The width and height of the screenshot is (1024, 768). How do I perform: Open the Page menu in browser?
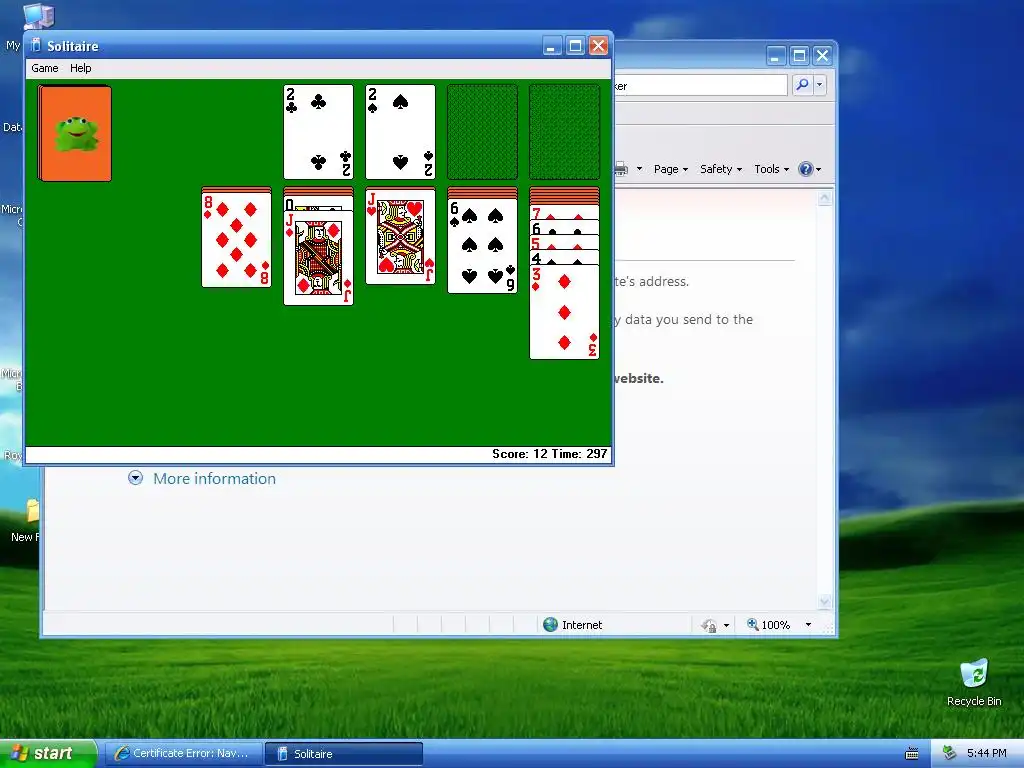click(671, 169)
